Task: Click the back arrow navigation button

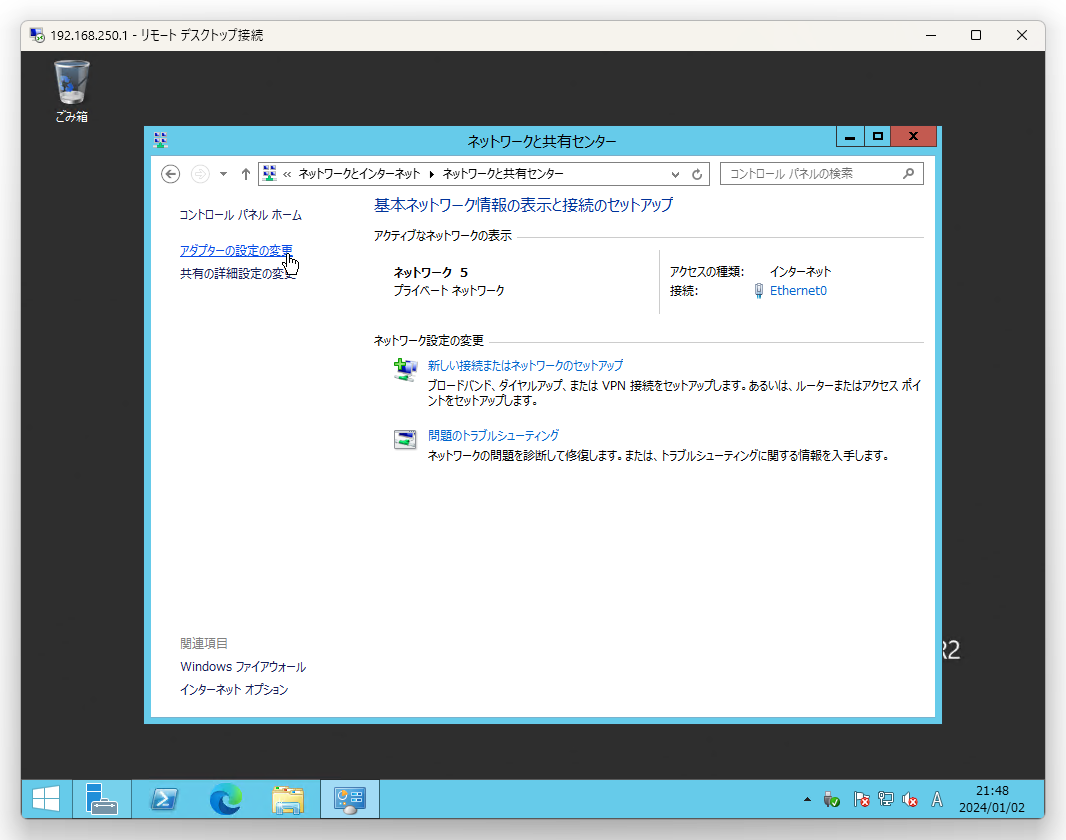Action: coord(171,174)
